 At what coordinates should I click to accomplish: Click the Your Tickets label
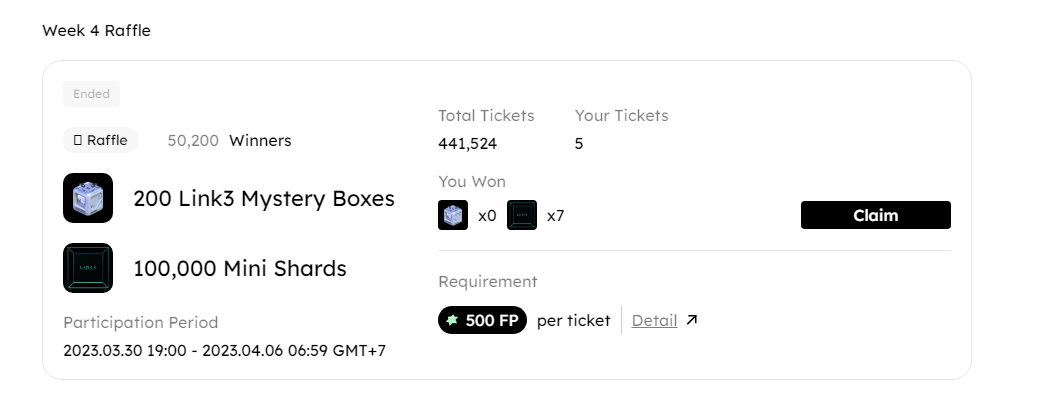(621, 115)
